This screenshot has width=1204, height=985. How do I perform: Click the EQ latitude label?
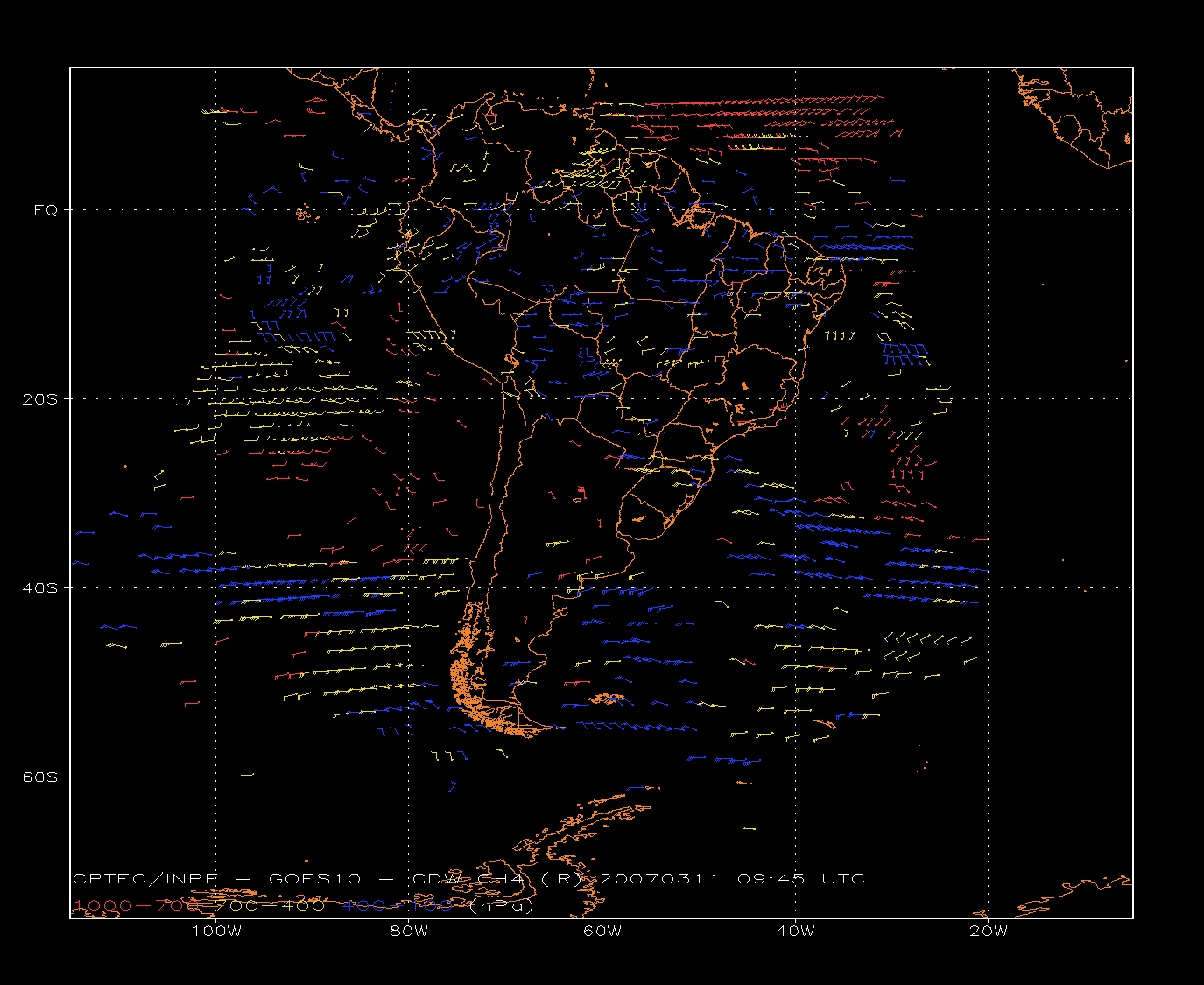[46, 210]
